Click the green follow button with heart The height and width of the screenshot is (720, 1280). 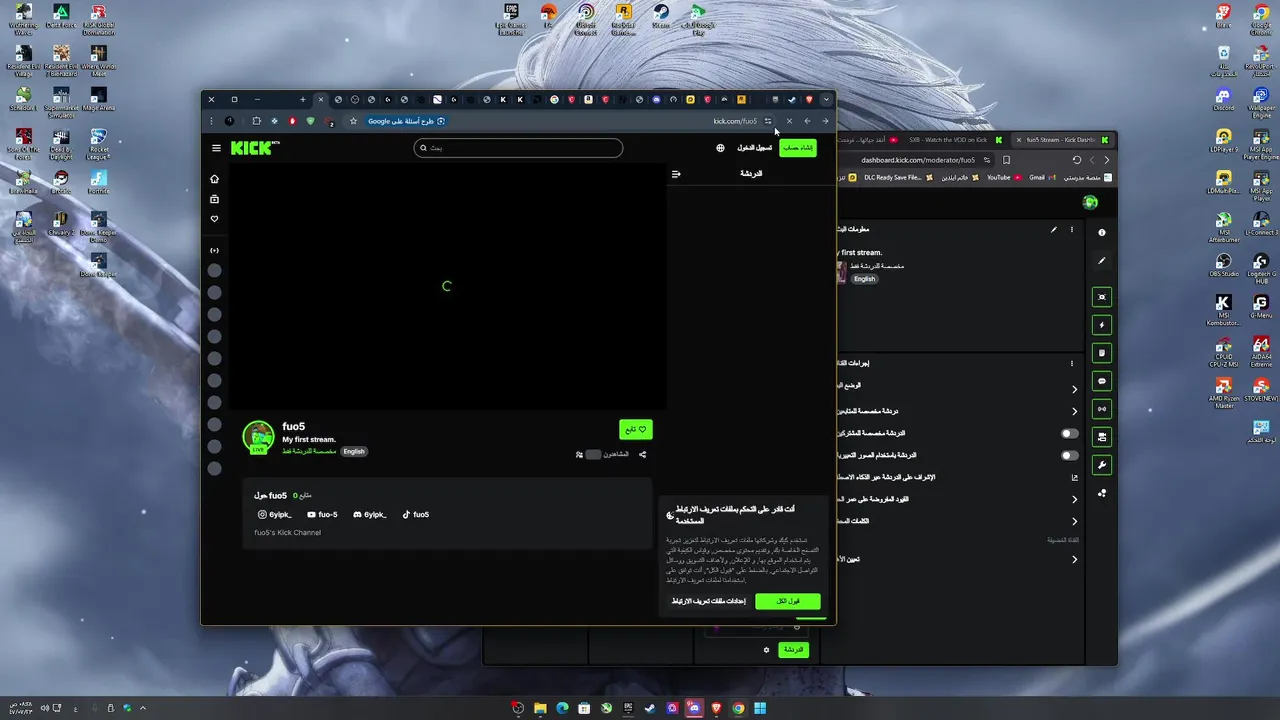click(636, 429)
